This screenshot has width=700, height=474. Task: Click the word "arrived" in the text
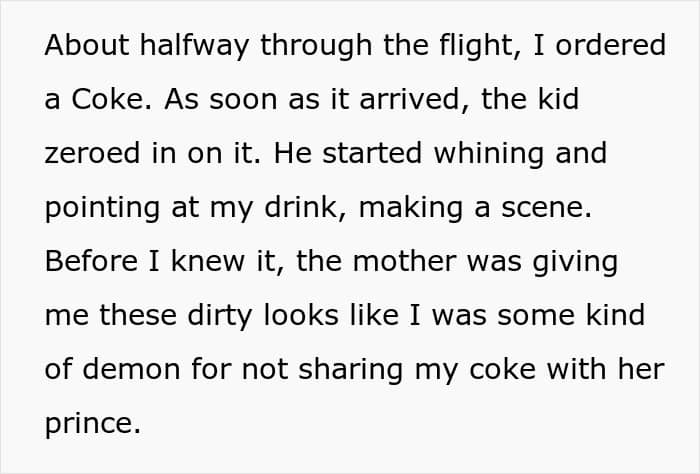click(409, 99)
